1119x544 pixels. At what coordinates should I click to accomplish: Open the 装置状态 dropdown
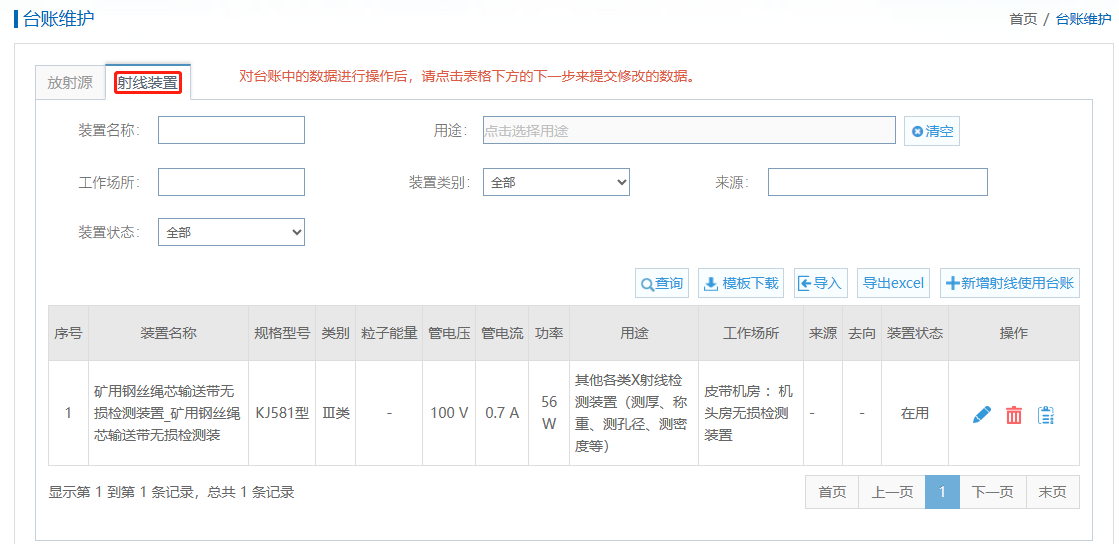231,232
